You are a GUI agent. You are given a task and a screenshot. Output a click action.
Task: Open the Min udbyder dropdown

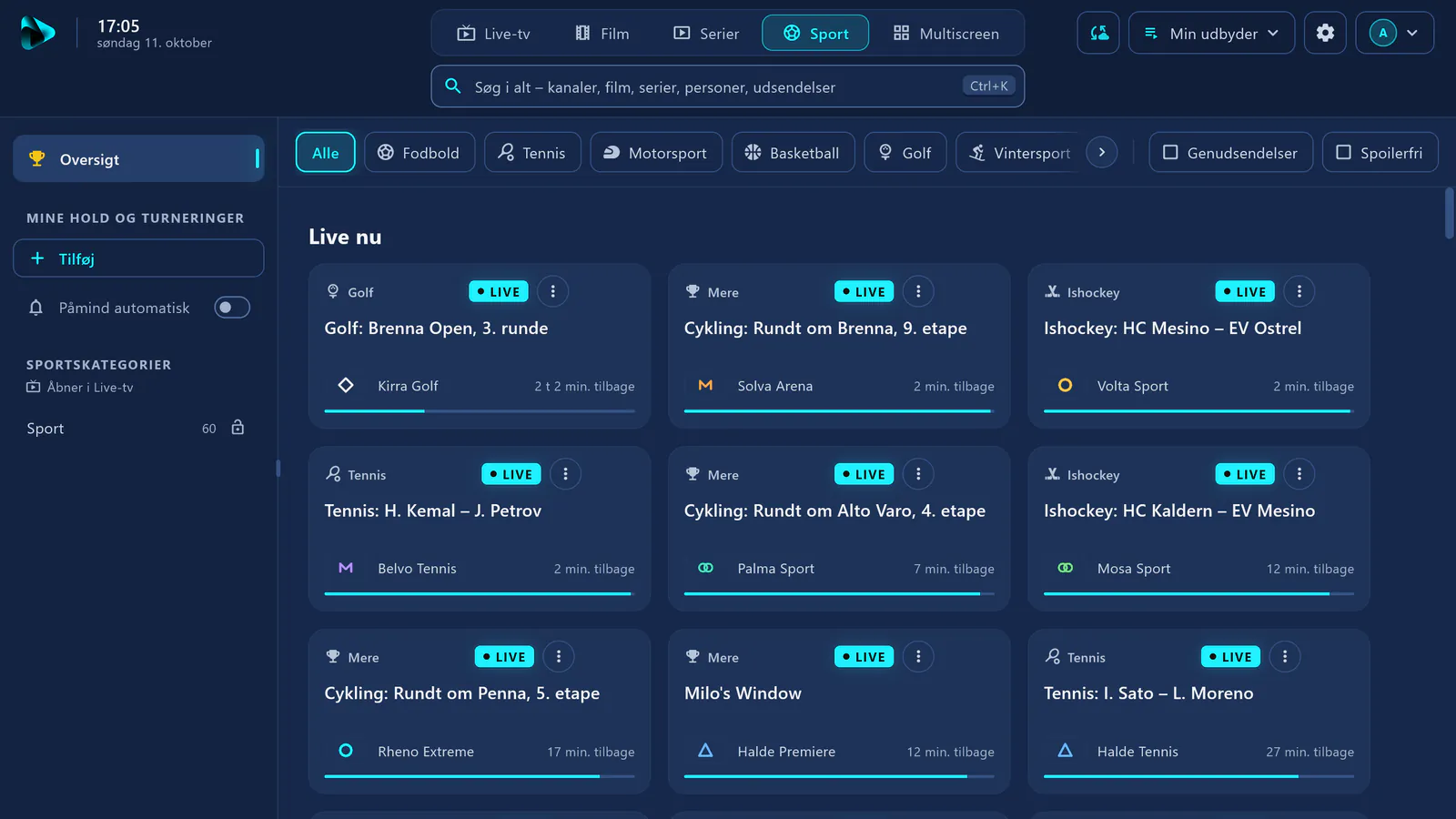pyautogui.click(x=1211, y=33)
